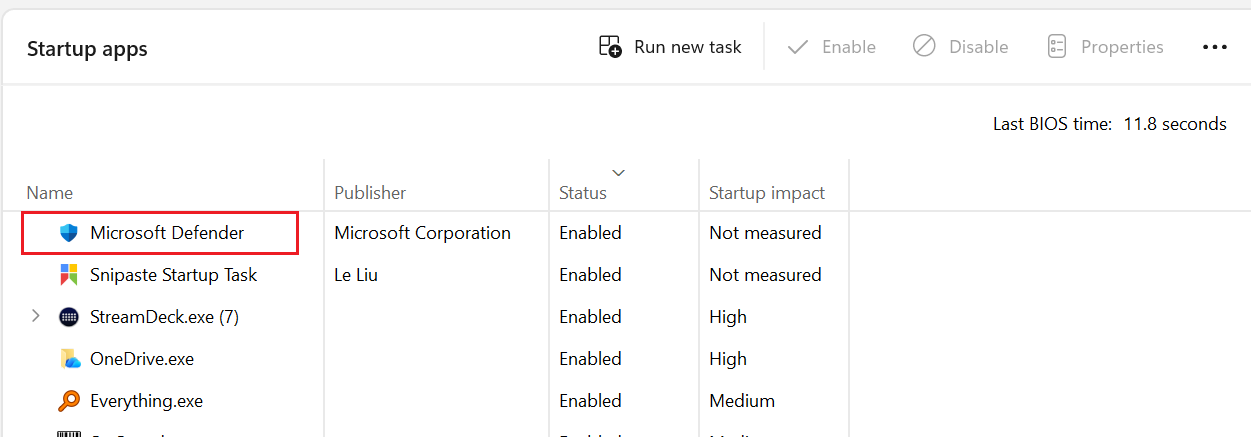Click the Enable button
The image size is (1251, 437).
831,47
